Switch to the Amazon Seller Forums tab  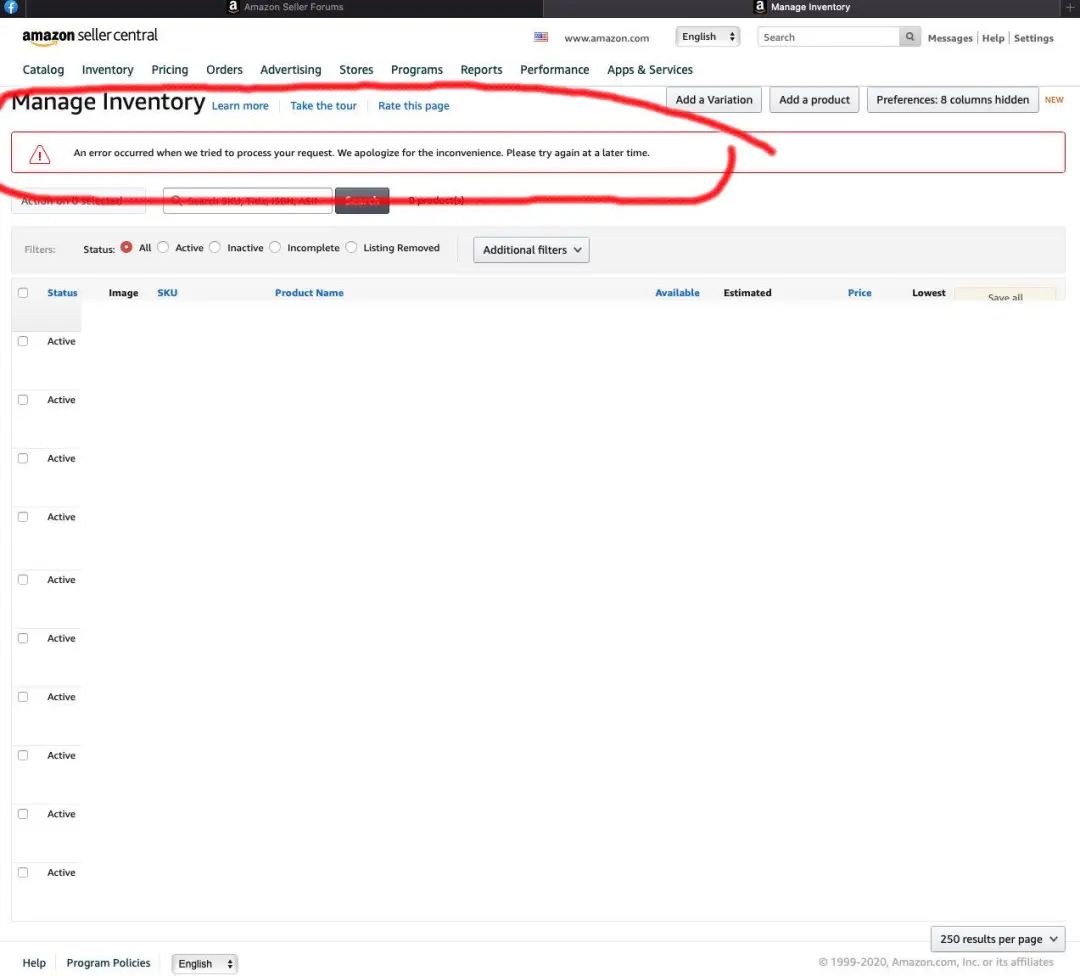(286, 7)
